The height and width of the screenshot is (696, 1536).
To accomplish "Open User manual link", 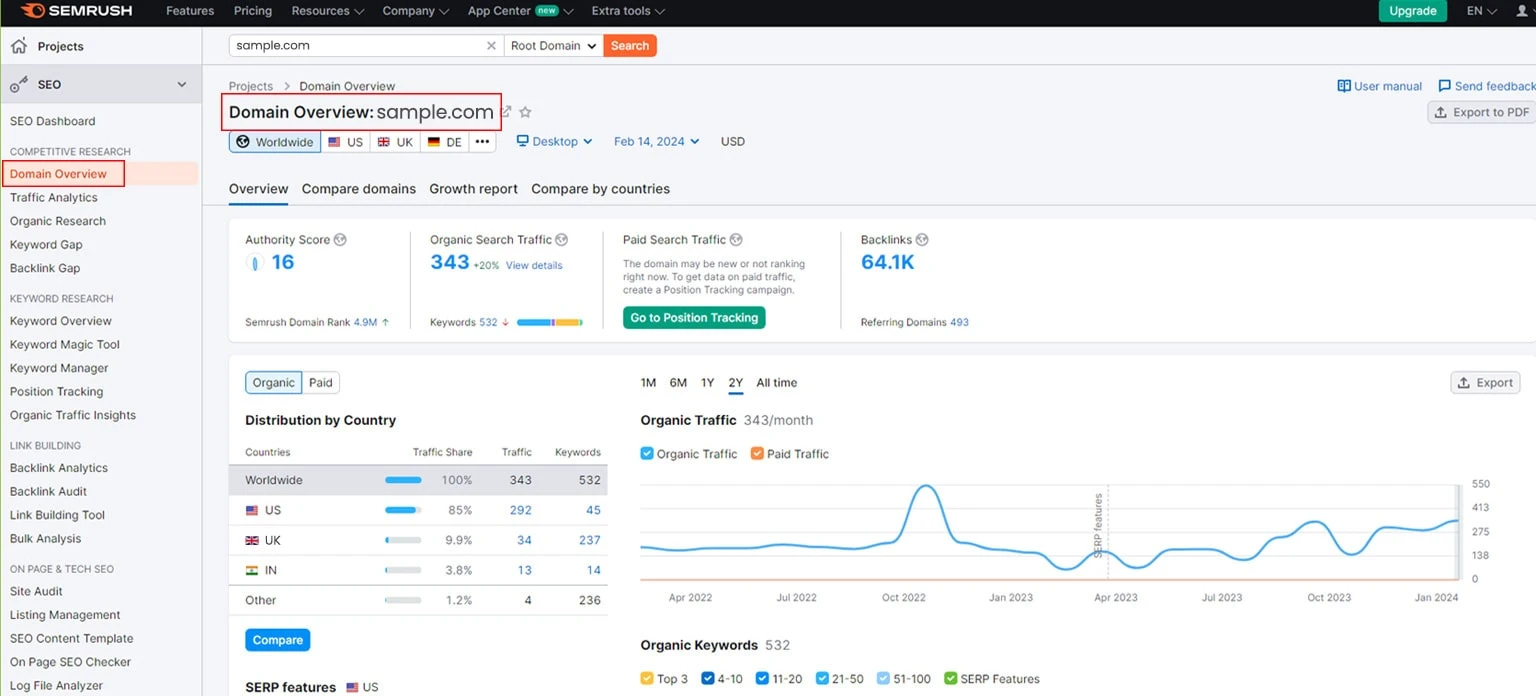I will (1380, 86).
